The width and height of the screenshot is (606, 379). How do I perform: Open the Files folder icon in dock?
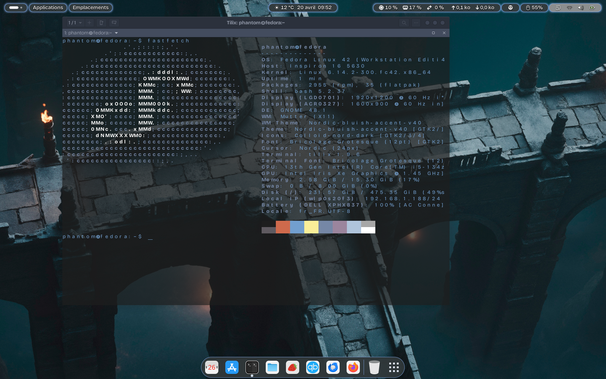click(272, 367)
